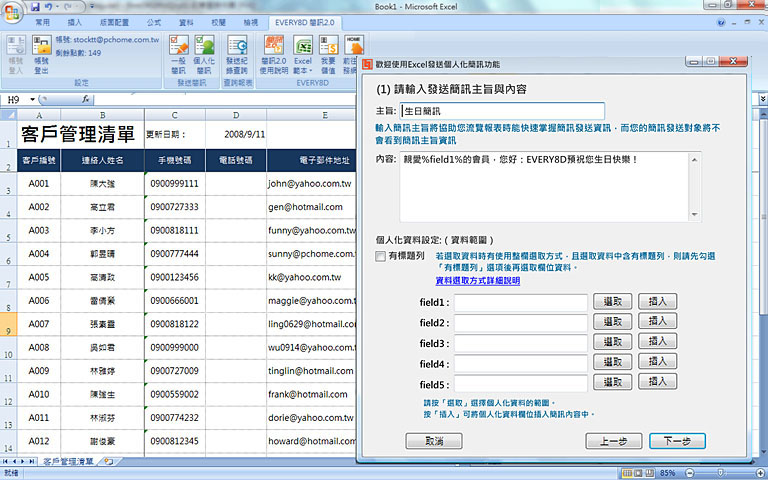Go to last sheet navigation arrow
768x480 pixels.
31,461
